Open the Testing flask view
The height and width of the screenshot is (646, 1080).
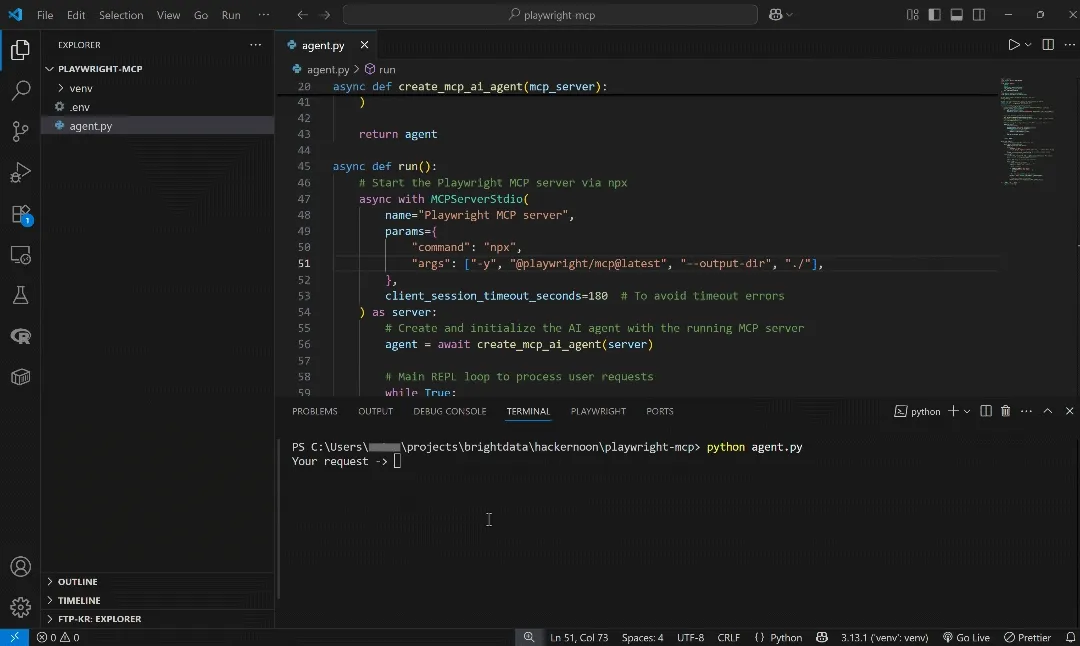pyautogui.click(x=21, y=295)
